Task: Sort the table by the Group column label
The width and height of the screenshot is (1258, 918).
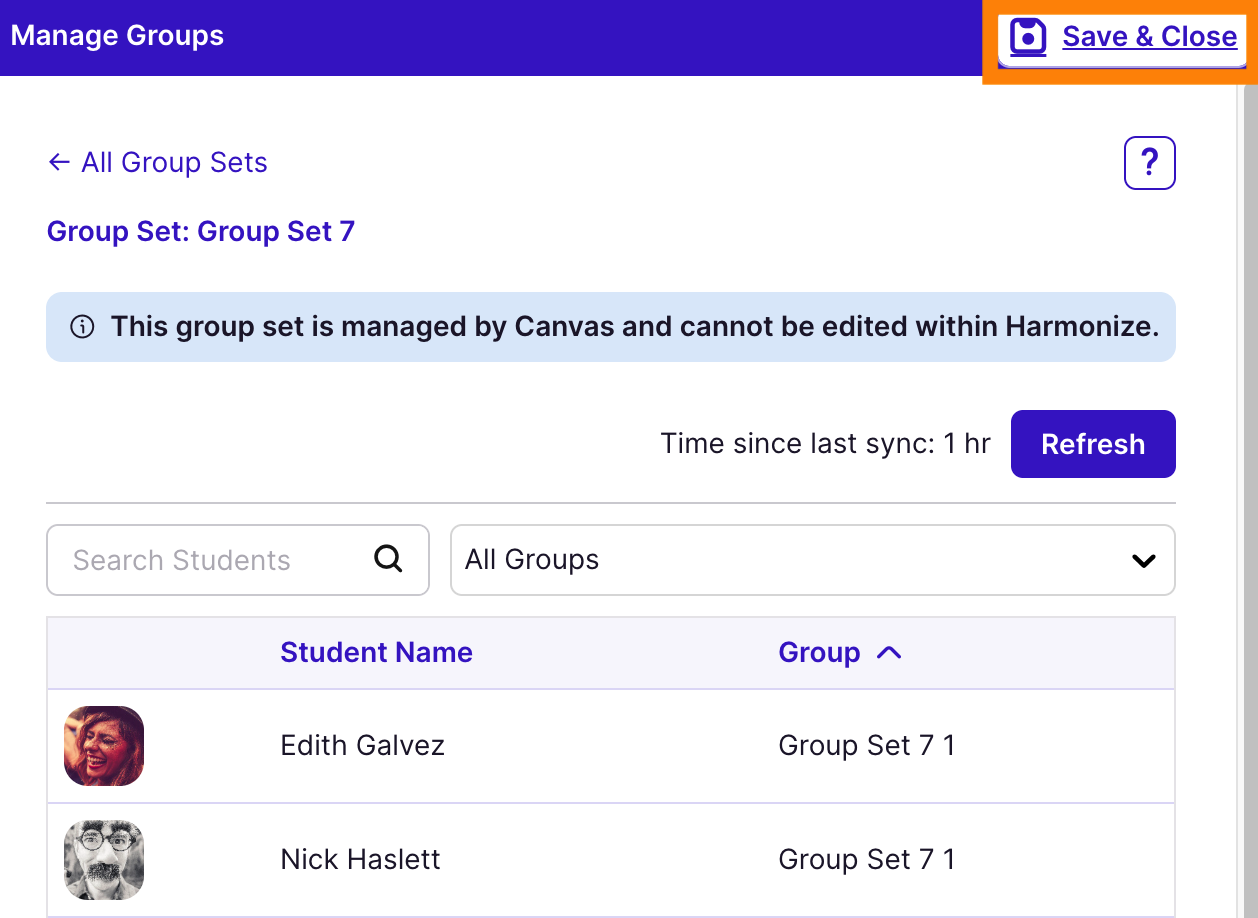Action: 819,653
